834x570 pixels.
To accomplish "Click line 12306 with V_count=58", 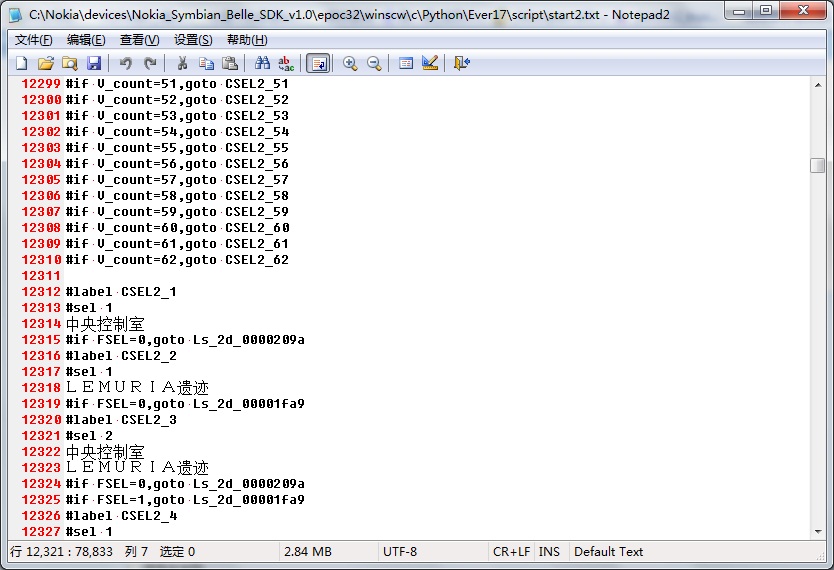I will (x=177, y=196).
